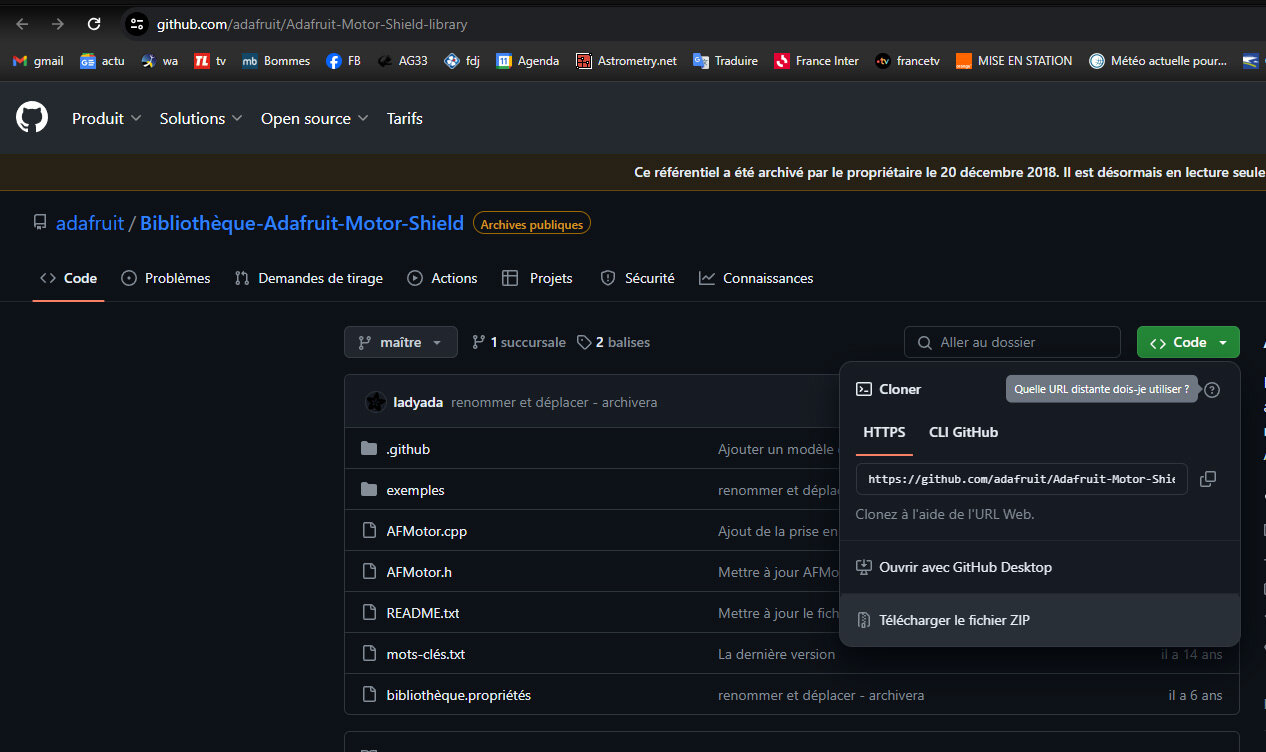Open the Agenda bookmark

point(528,61)
